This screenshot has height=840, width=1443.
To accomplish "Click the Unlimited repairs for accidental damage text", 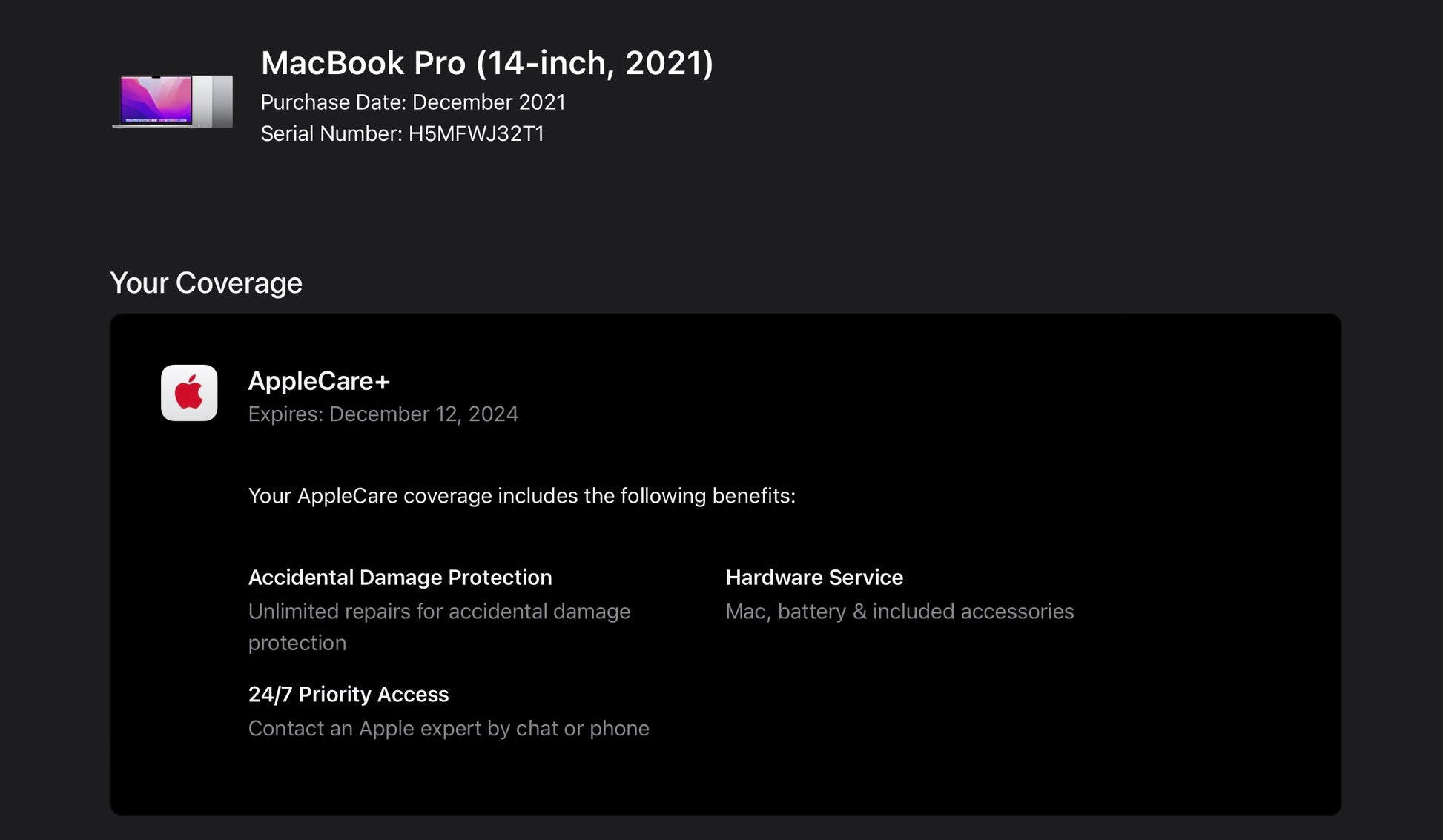I will click(439, 612).
